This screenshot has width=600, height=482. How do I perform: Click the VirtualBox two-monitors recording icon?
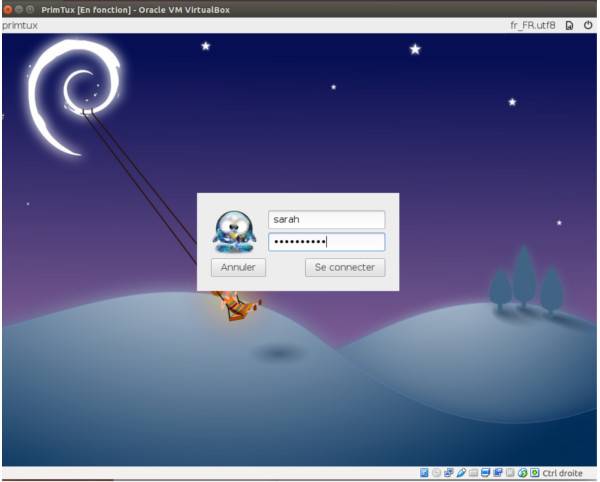[x=498, y=473]
